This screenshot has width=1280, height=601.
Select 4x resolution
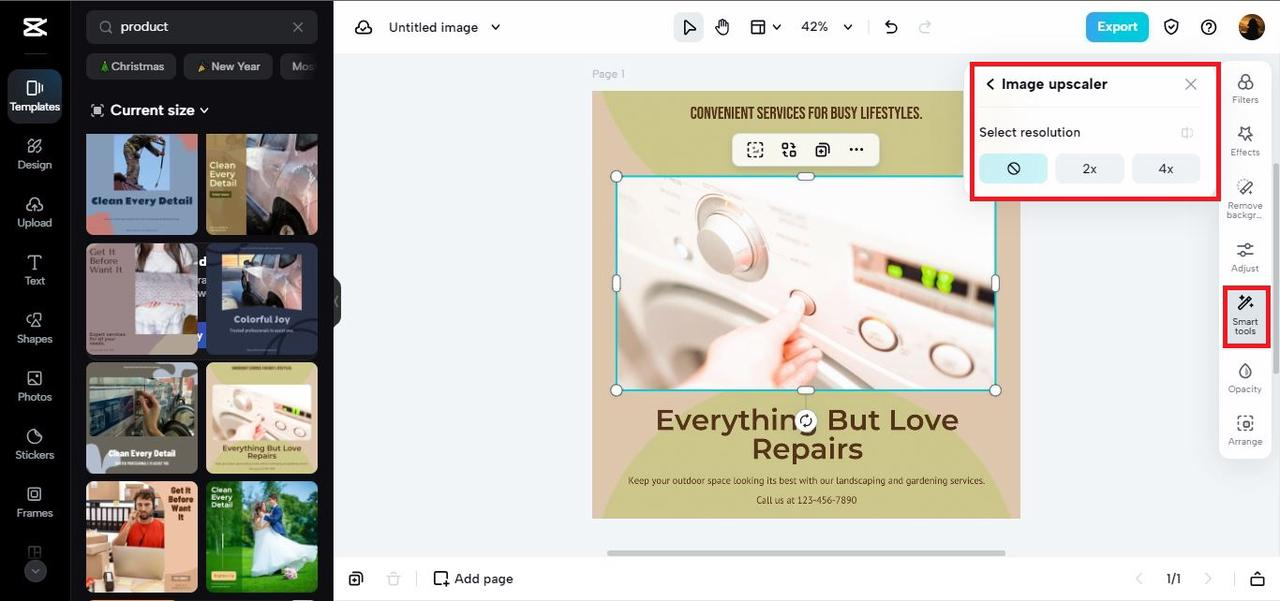click(x=1166, y=169)
